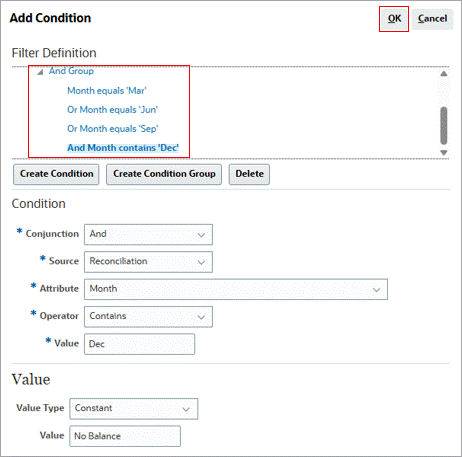
Task: Click the OK button
Action: click(394, 19)
